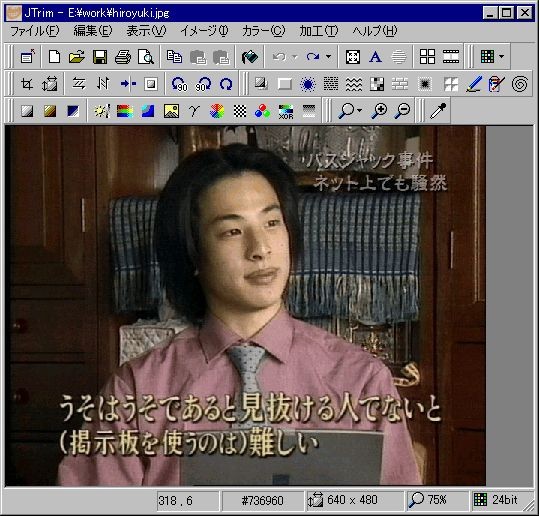Viewport: 539px width, 516px height.
Task: Apply the XOR color tool
Action: point(286,111)
